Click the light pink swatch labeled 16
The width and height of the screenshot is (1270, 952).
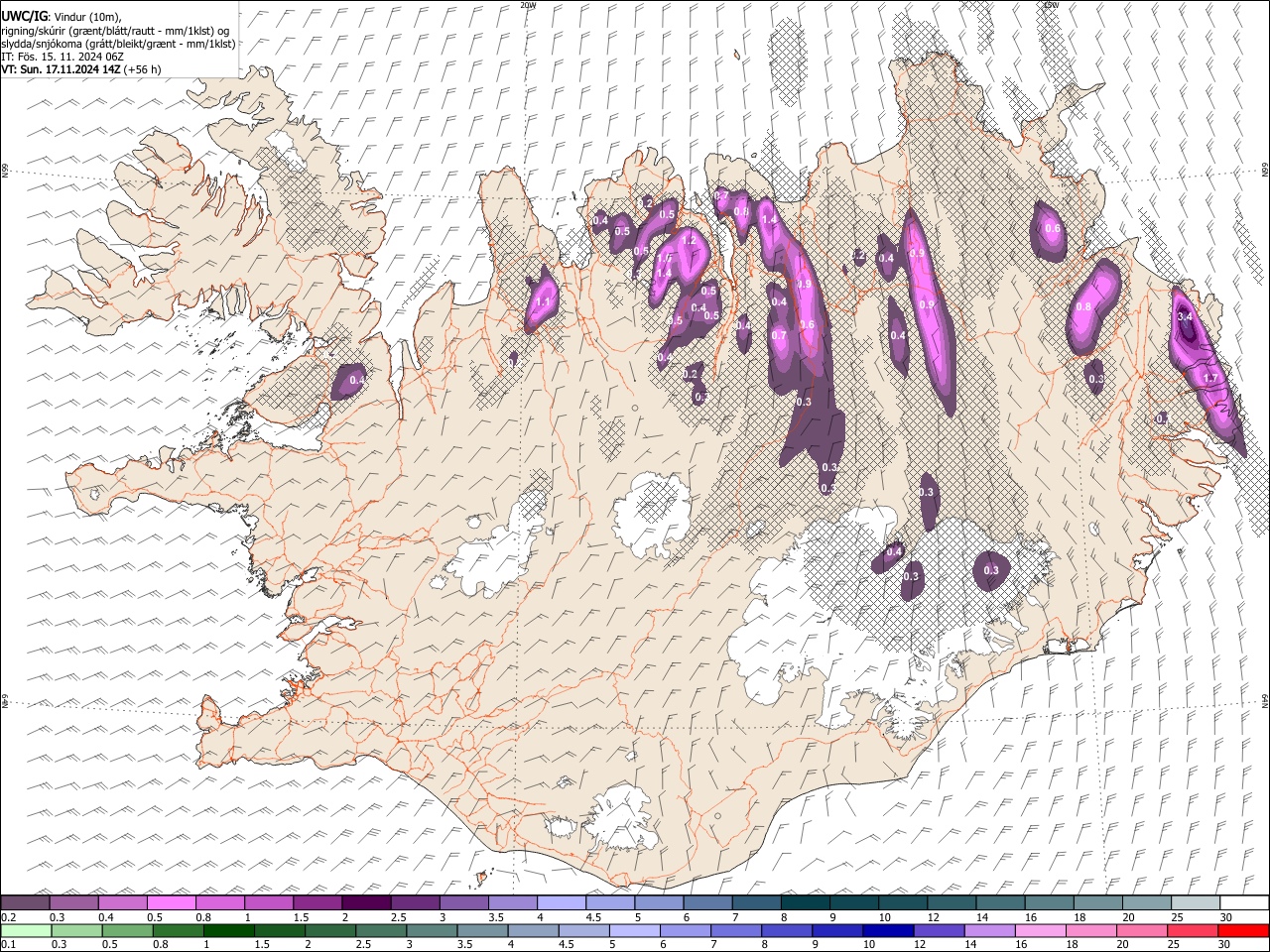click(1039, 930)
